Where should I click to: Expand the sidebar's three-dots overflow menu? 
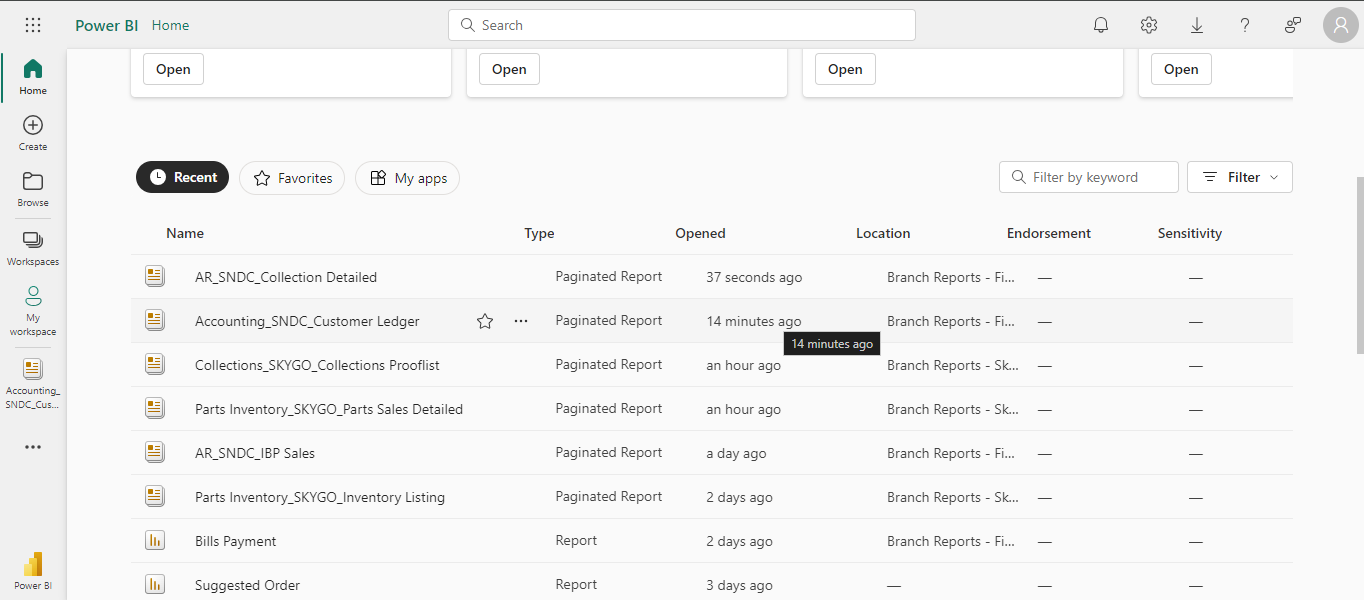(x=33, y=447)
